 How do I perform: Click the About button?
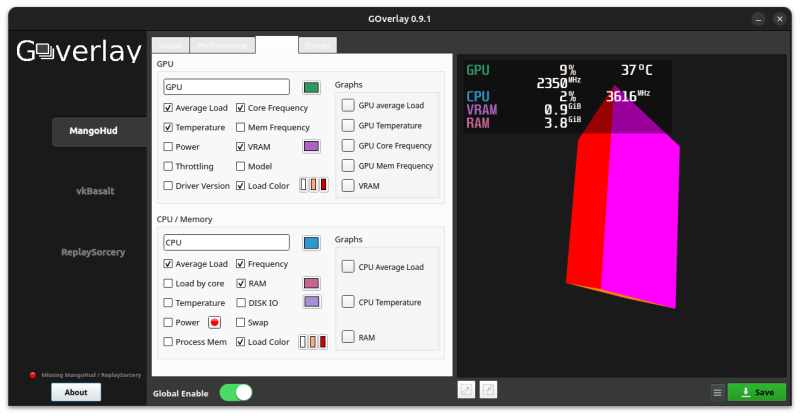coord(76,392)
